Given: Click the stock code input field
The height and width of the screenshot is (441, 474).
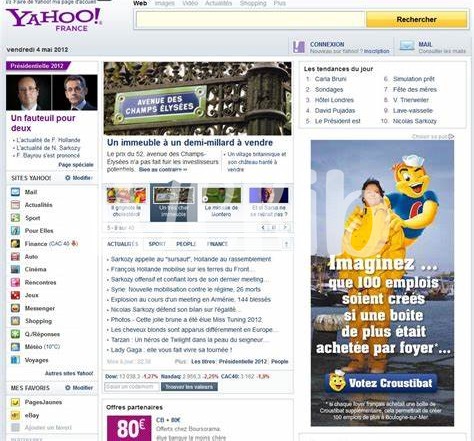Looking at the screenshot, I should pyautogui.click(x=132, y=387).
